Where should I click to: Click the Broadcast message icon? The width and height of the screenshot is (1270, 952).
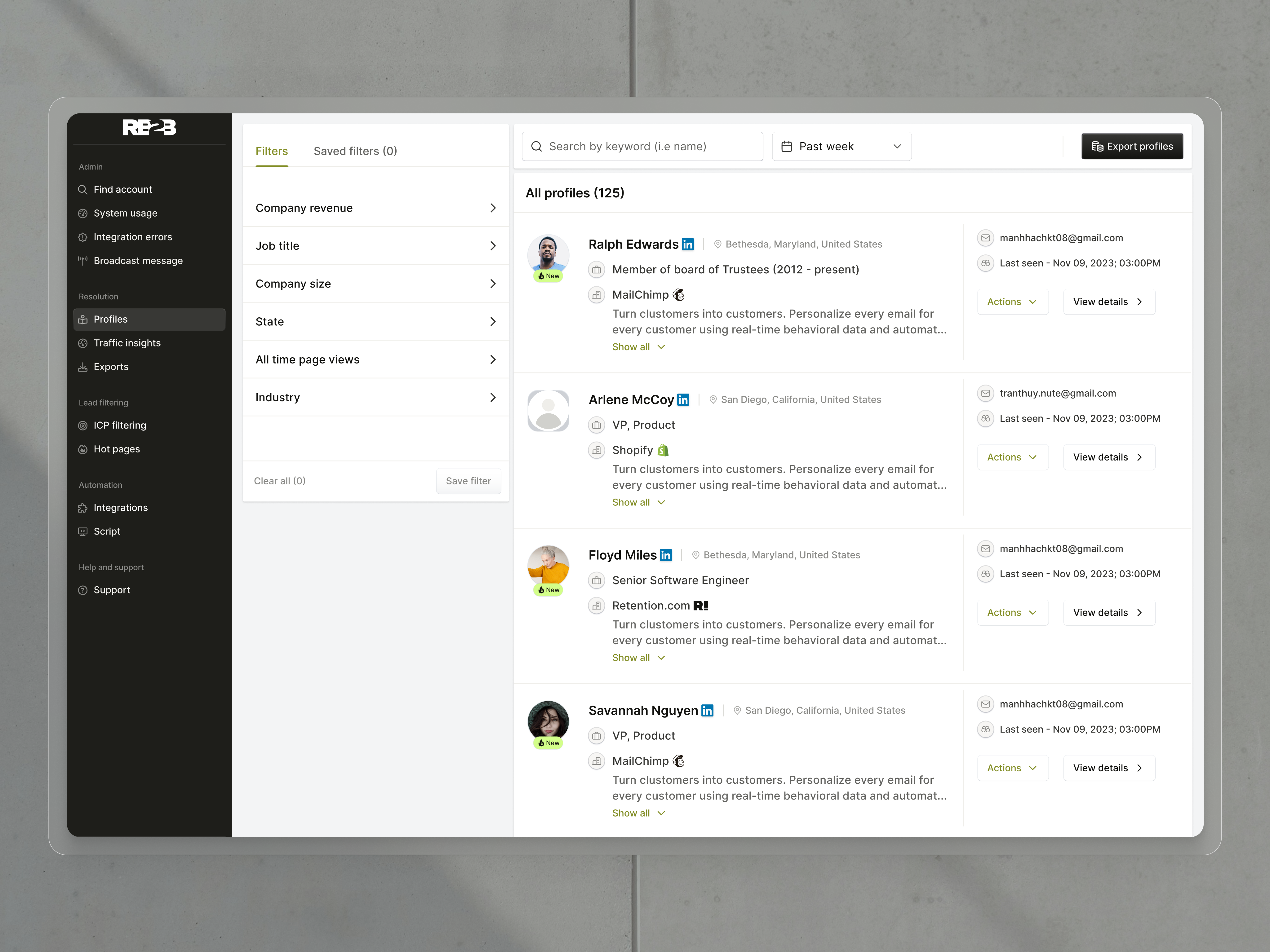point(83,261)
